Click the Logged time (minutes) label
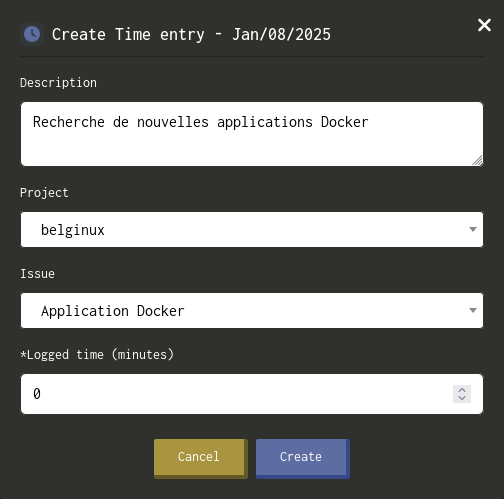The width and height of the screenshot is (504, 499). click(97, 354)
